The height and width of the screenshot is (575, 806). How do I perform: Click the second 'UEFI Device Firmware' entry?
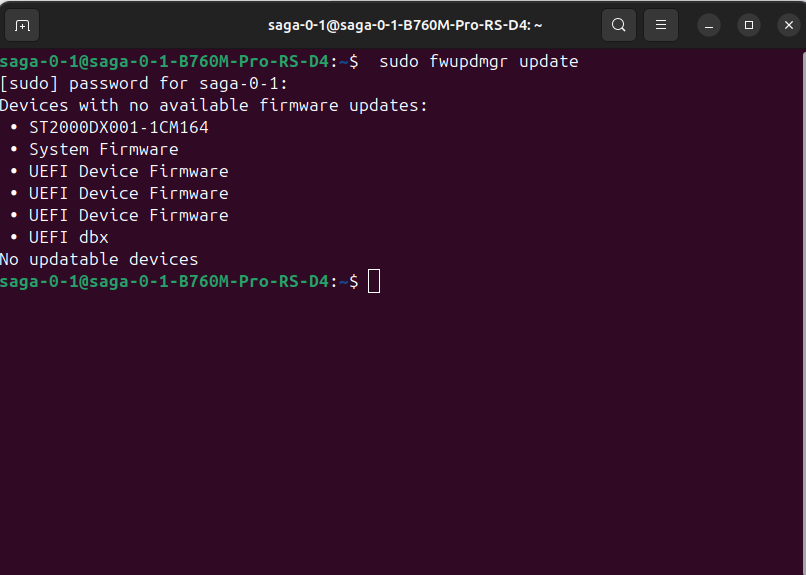point(128,194)
